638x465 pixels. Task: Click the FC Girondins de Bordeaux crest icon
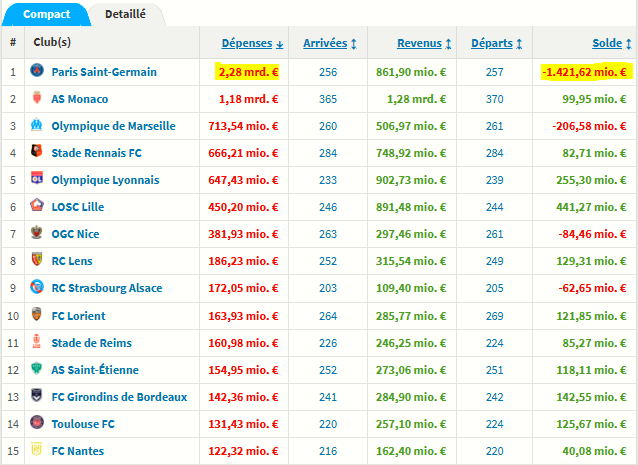pyautogui.click(x=37, y=395)
